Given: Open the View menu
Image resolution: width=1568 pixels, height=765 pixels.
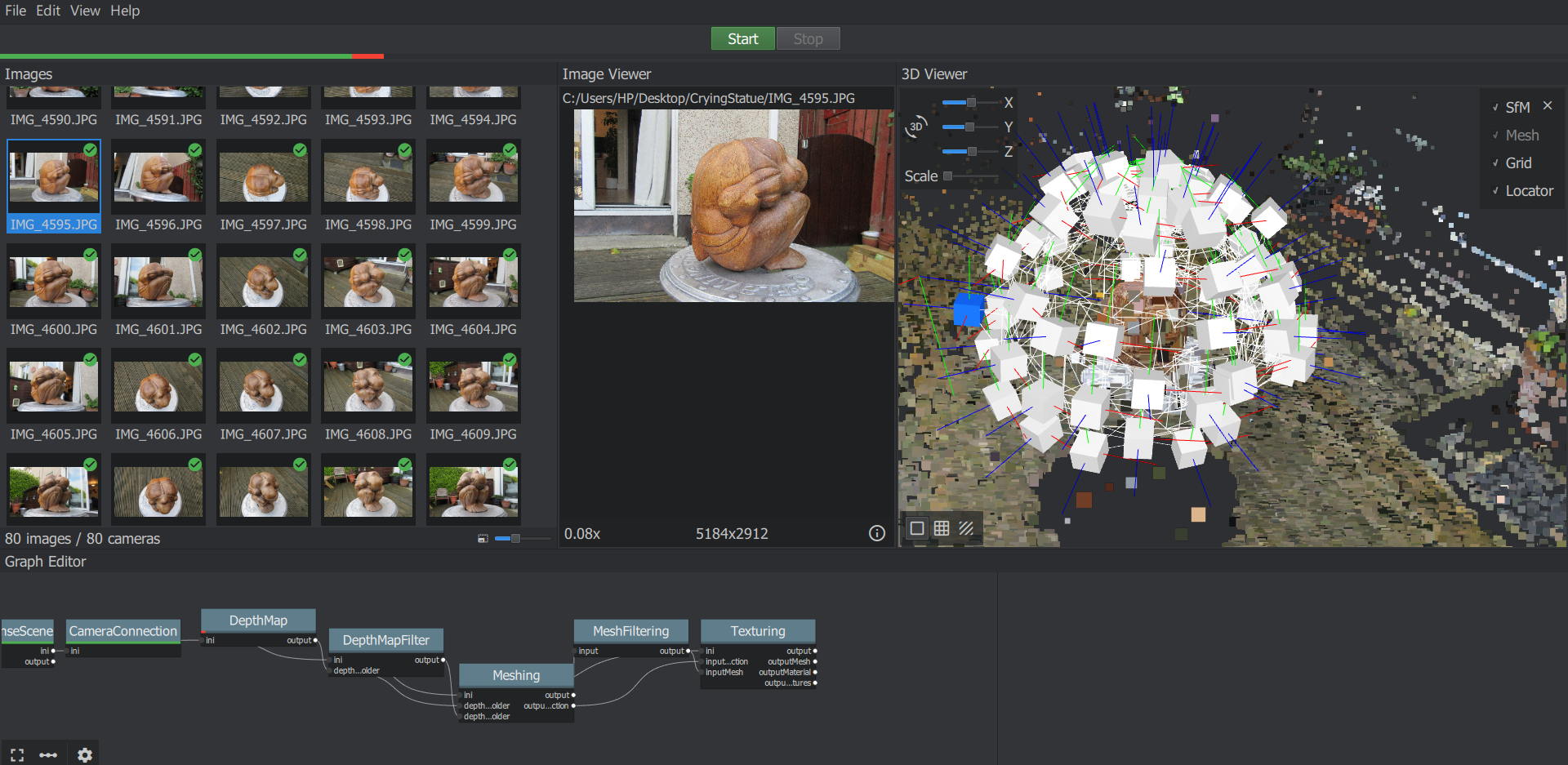Looking at the screenshot, I should 85,11.
